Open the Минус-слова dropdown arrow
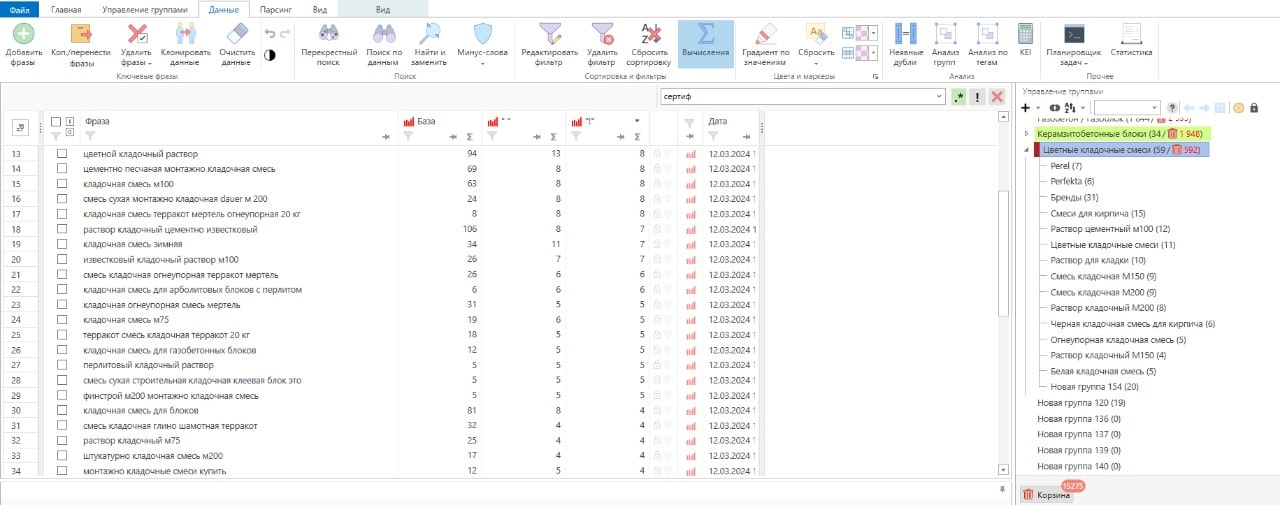 coord(482,63)
